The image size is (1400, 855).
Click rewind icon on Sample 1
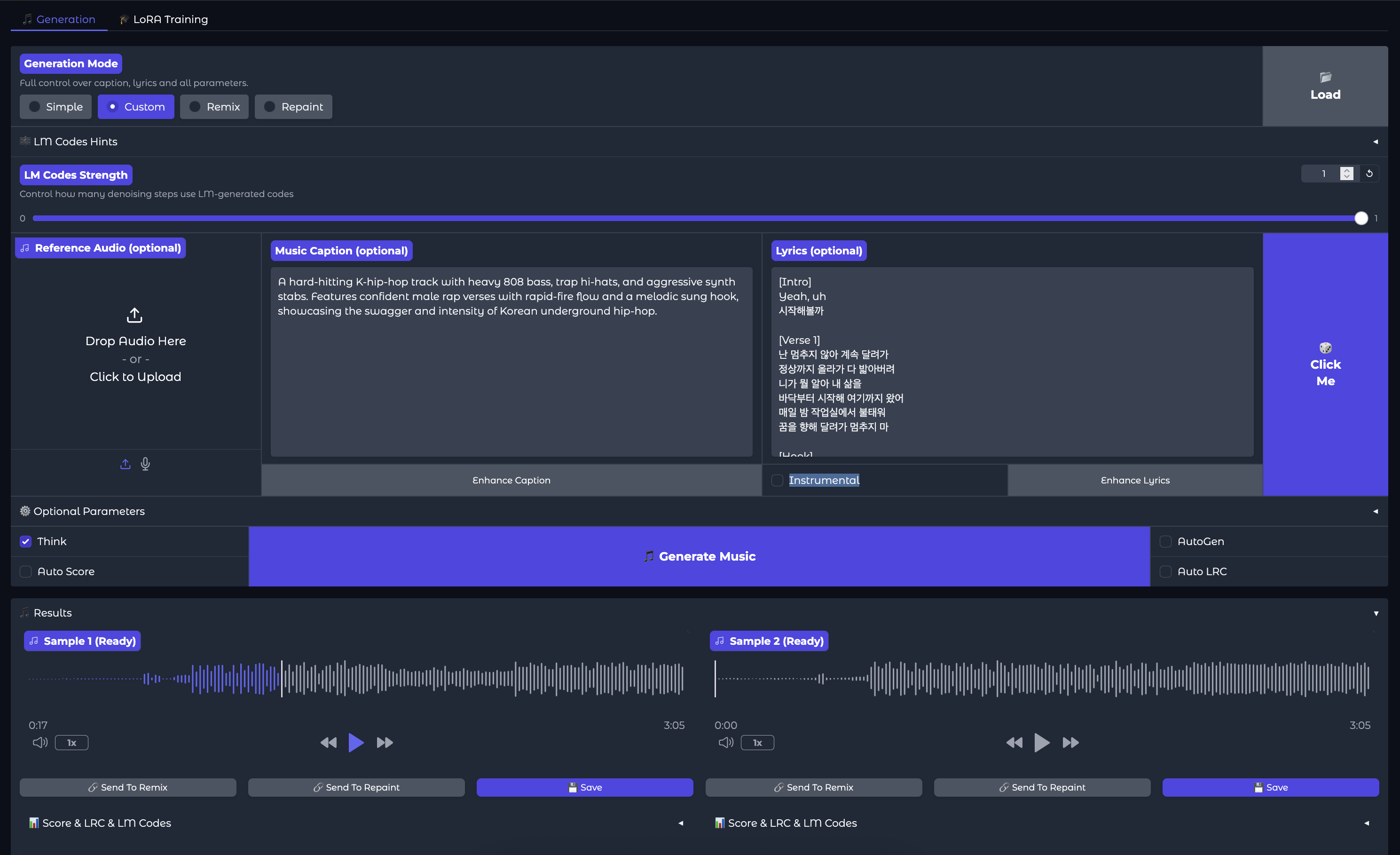click(329, 743)
